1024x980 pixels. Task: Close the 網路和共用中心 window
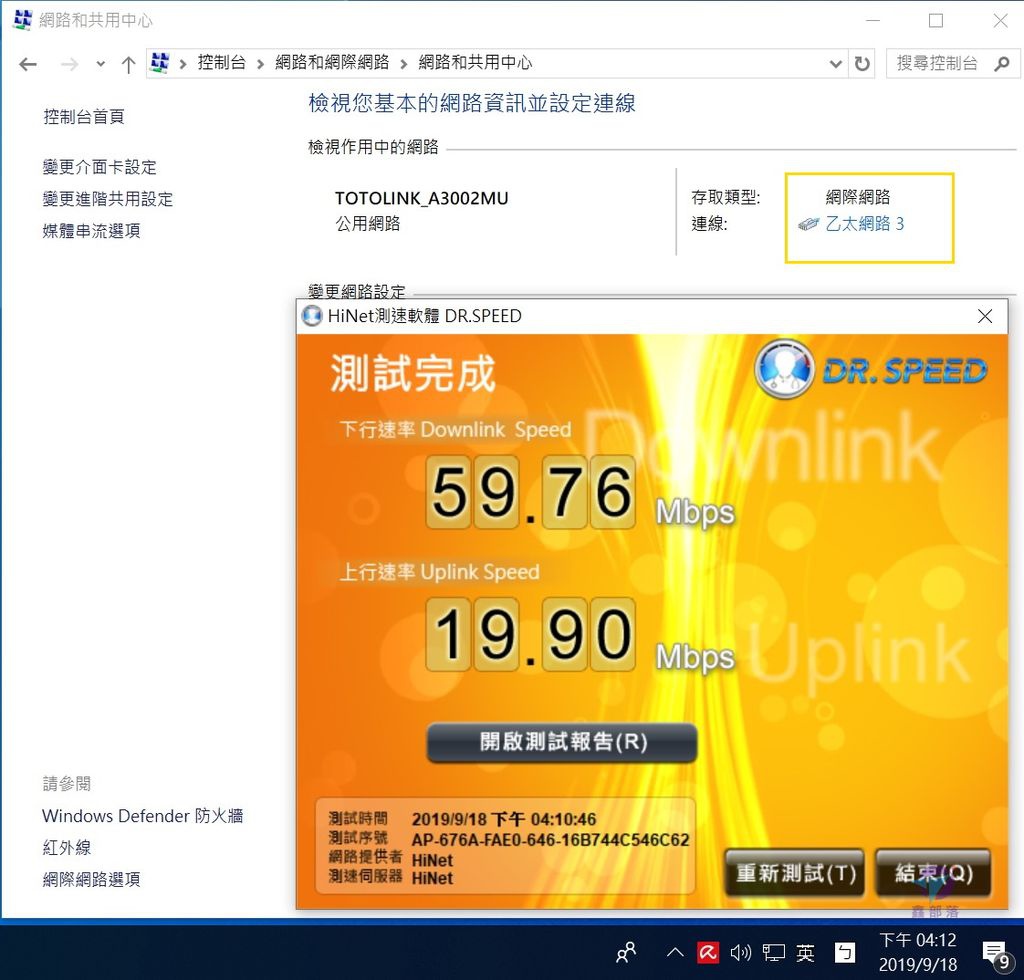[x=1000, y=20]
